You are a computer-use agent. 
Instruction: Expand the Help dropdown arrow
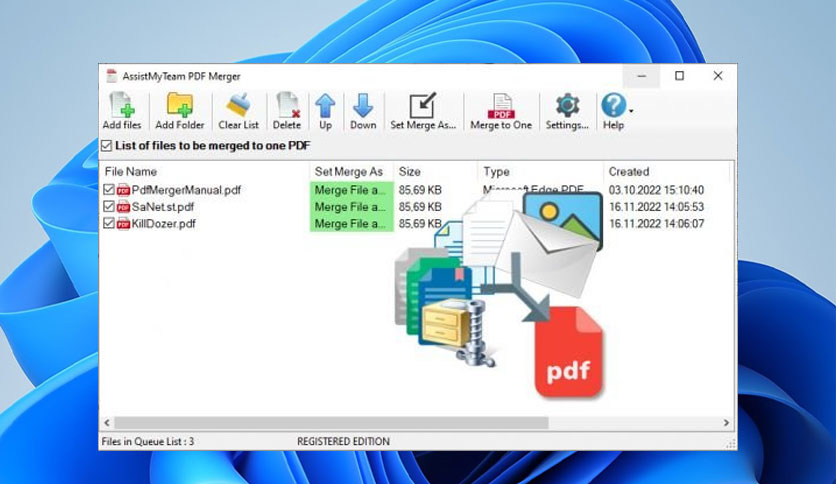pyautogui.click(x=631, y=111)
